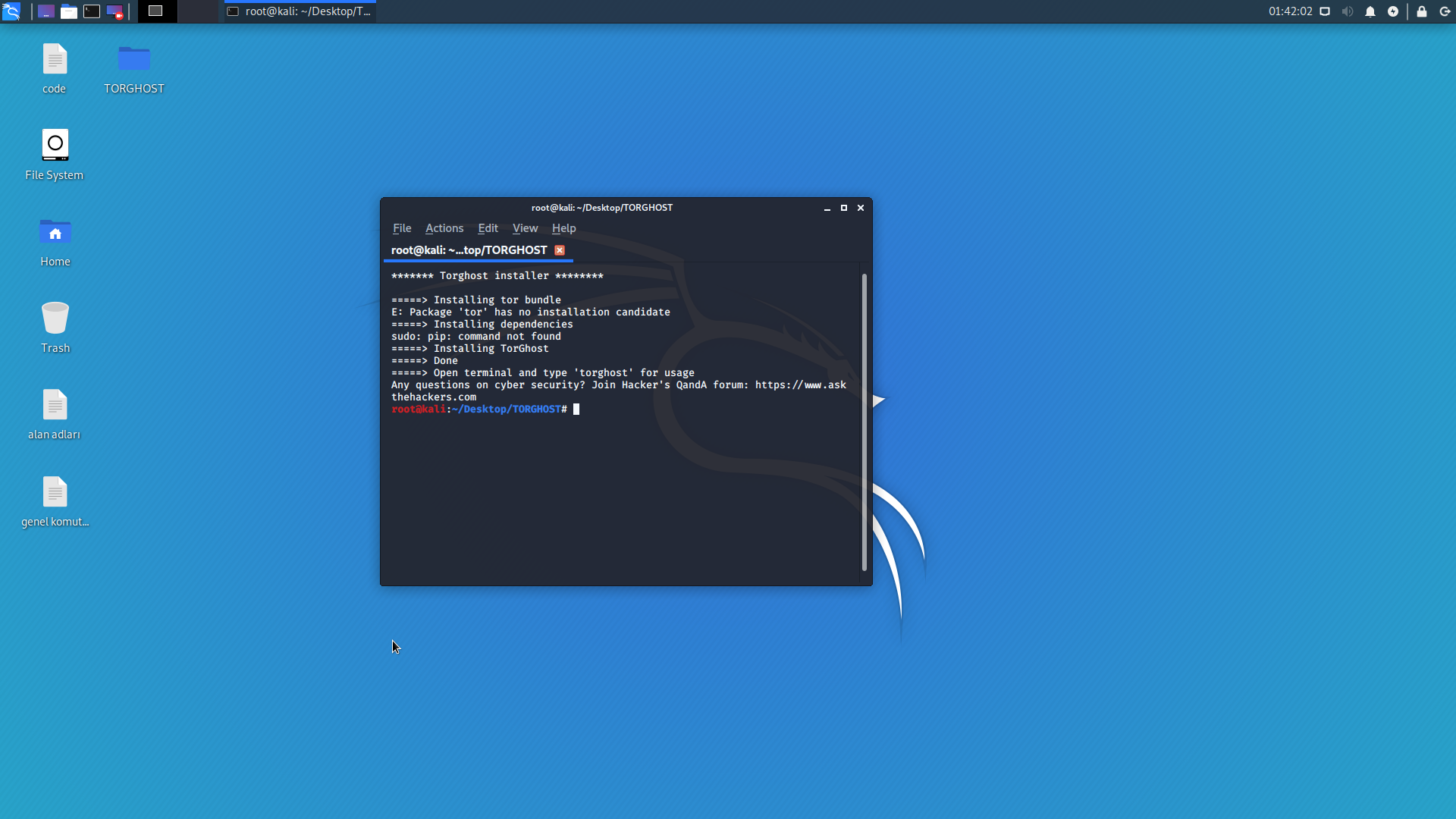Click the 'Open terminal and type torghost' line
The height and width of the screenshot is (819, 1456).
point(543,373)
